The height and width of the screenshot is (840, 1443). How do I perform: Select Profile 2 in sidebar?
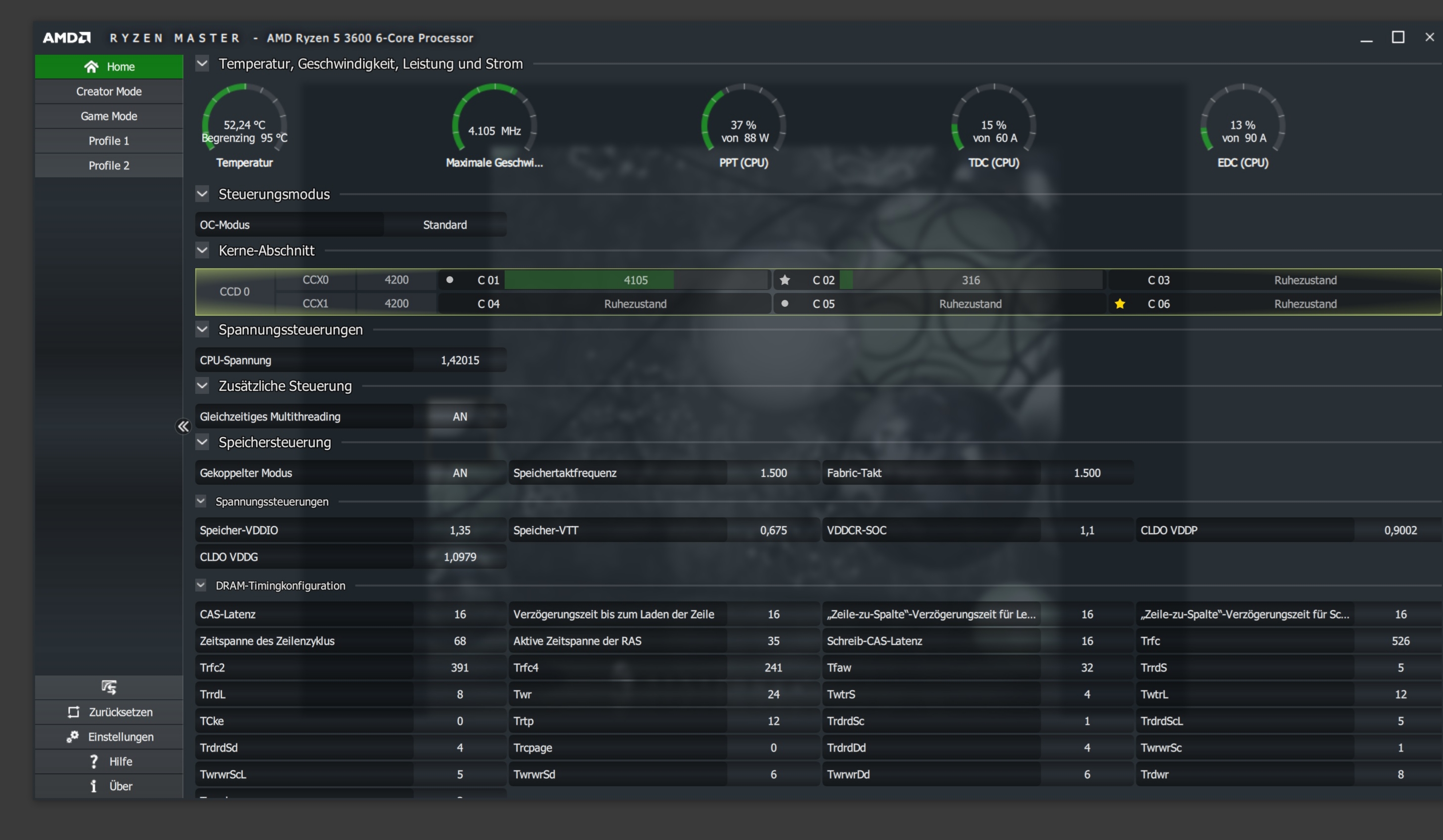coord(109,166)
